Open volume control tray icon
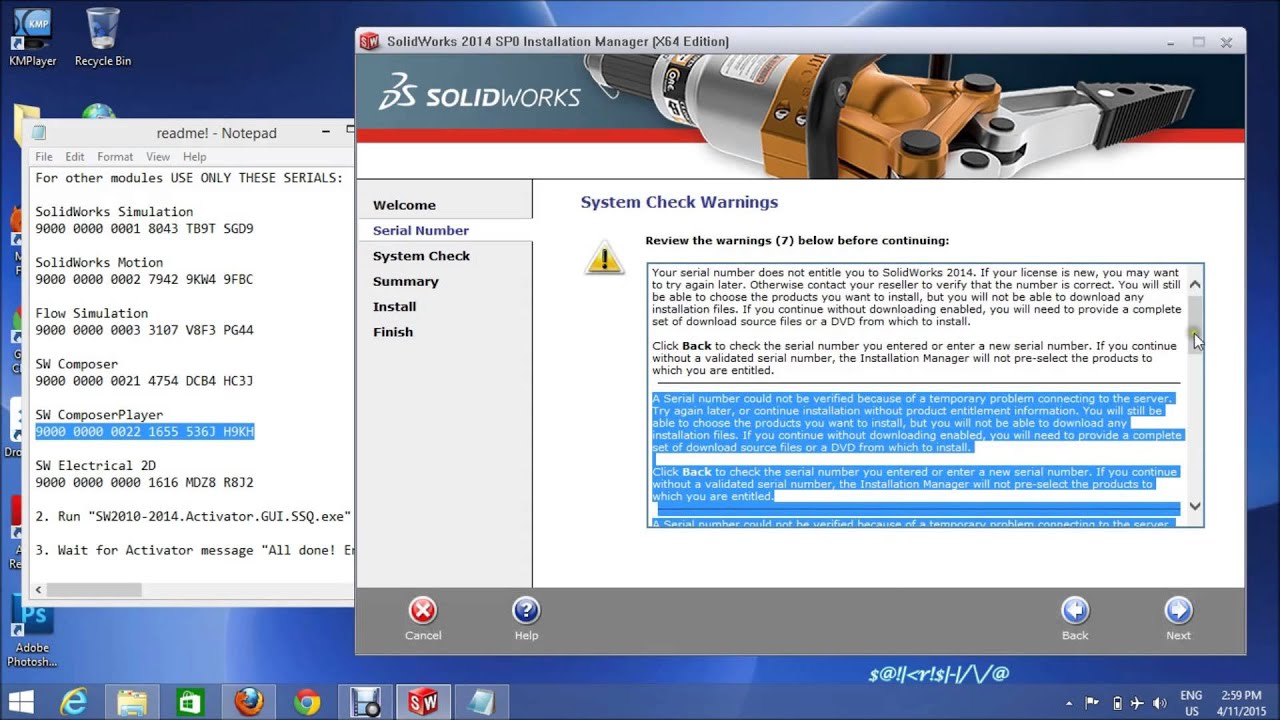This screenshot has width=1280, height=720. pos(1160,703)
